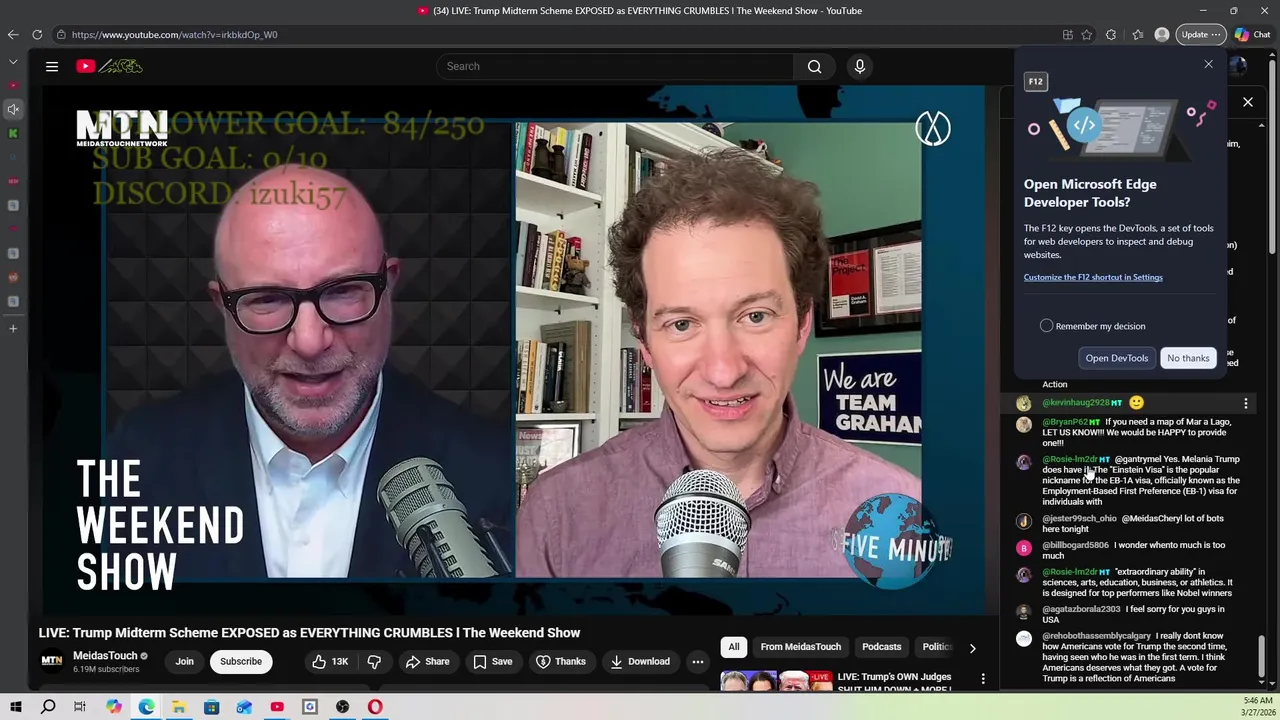Click the YouTube search input field
Screen dimensions: 1280x720
click(615, 66)
